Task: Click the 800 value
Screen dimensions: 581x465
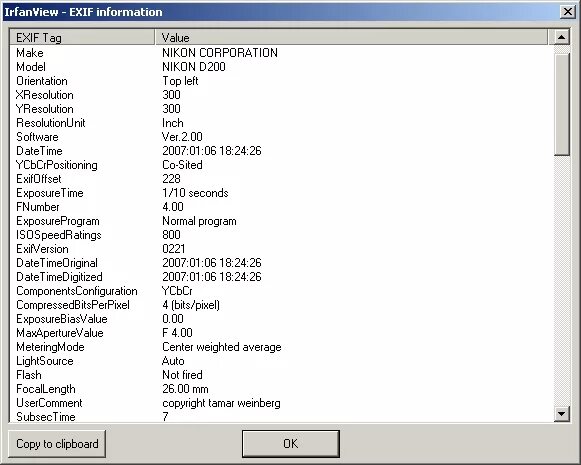Action: [x=171, y=235]
